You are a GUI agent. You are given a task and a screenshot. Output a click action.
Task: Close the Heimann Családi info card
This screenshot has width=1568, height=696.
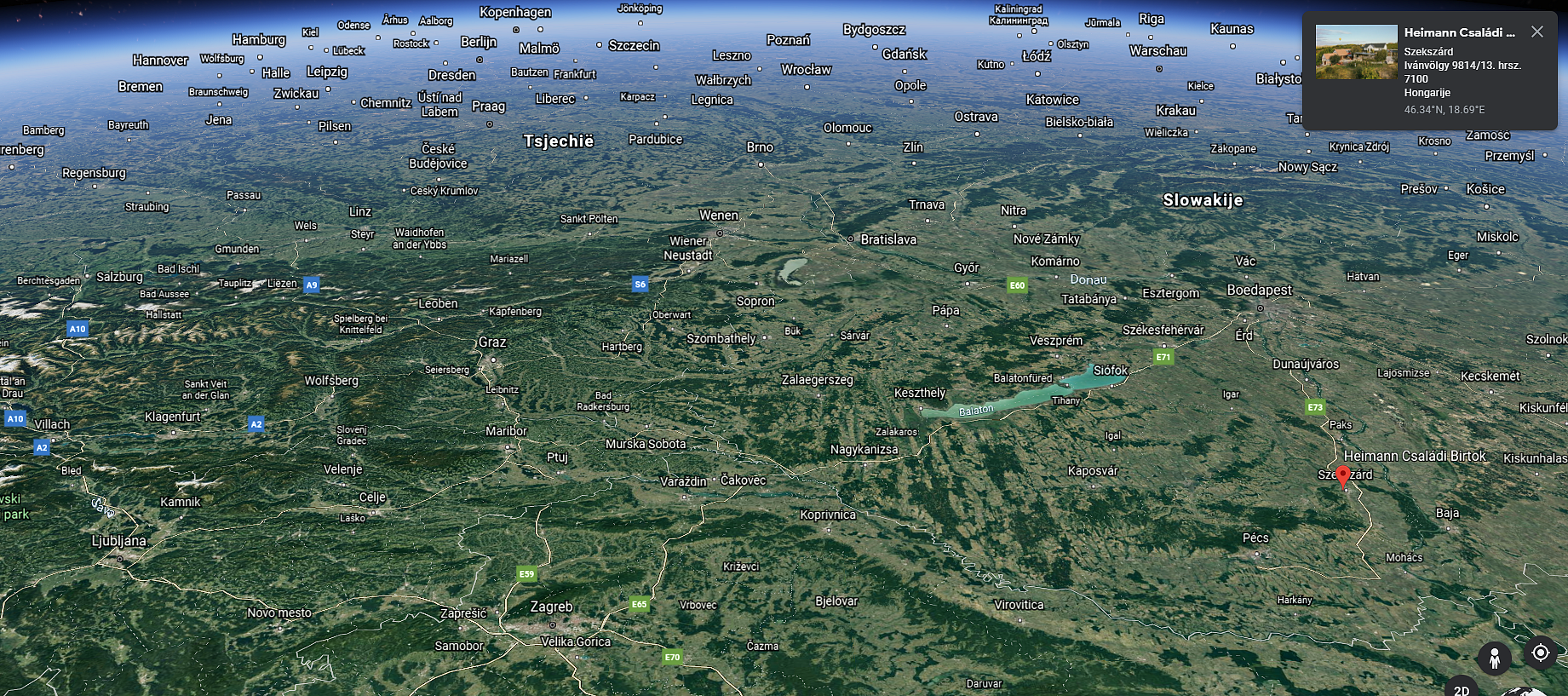(1536, 32)
